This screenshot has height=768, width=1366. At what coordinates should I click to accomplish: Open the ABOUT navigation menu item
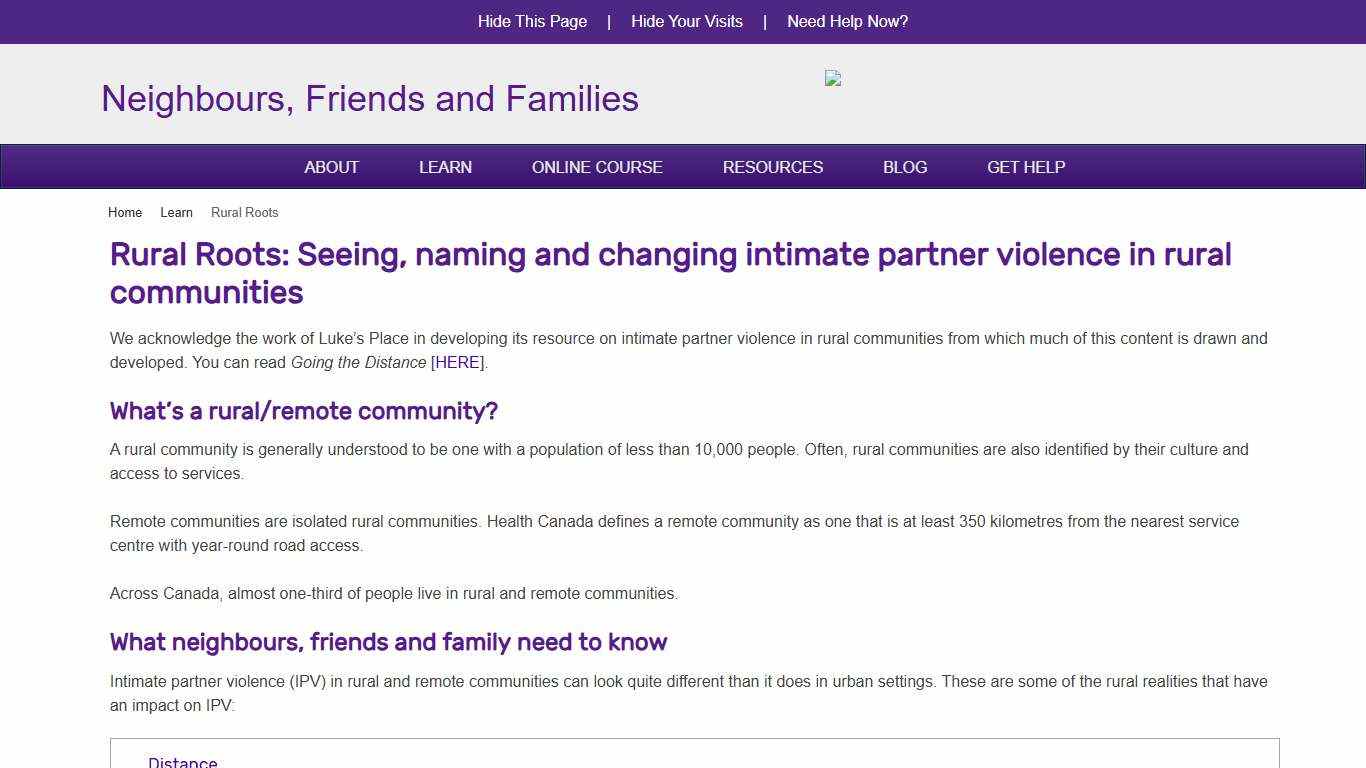pyautogui.click(x=331, y=167)
